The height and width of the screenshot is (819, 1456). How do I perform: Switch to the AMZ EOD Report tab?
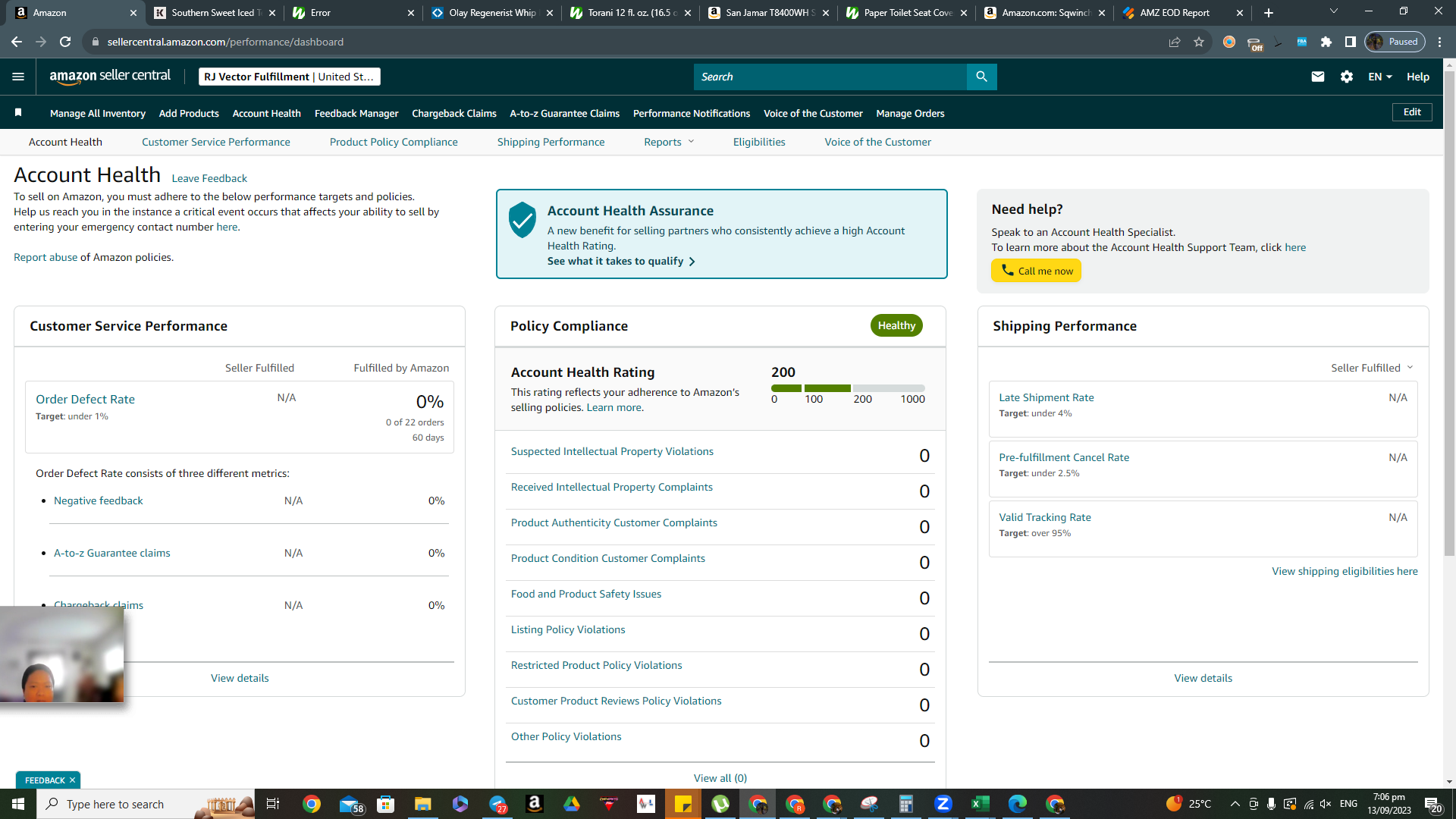(1182, 13)
